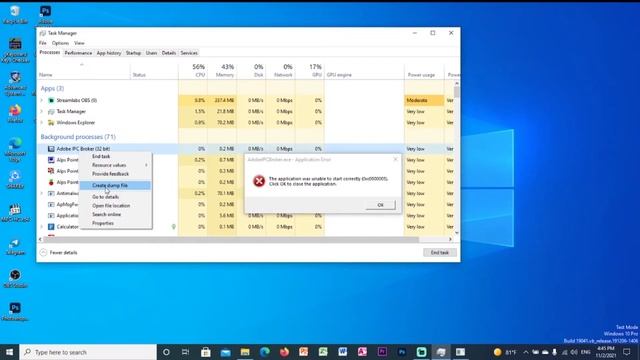640x360 pixels.
Task: Sort processes by Memory column
Action: coord(222,71)
